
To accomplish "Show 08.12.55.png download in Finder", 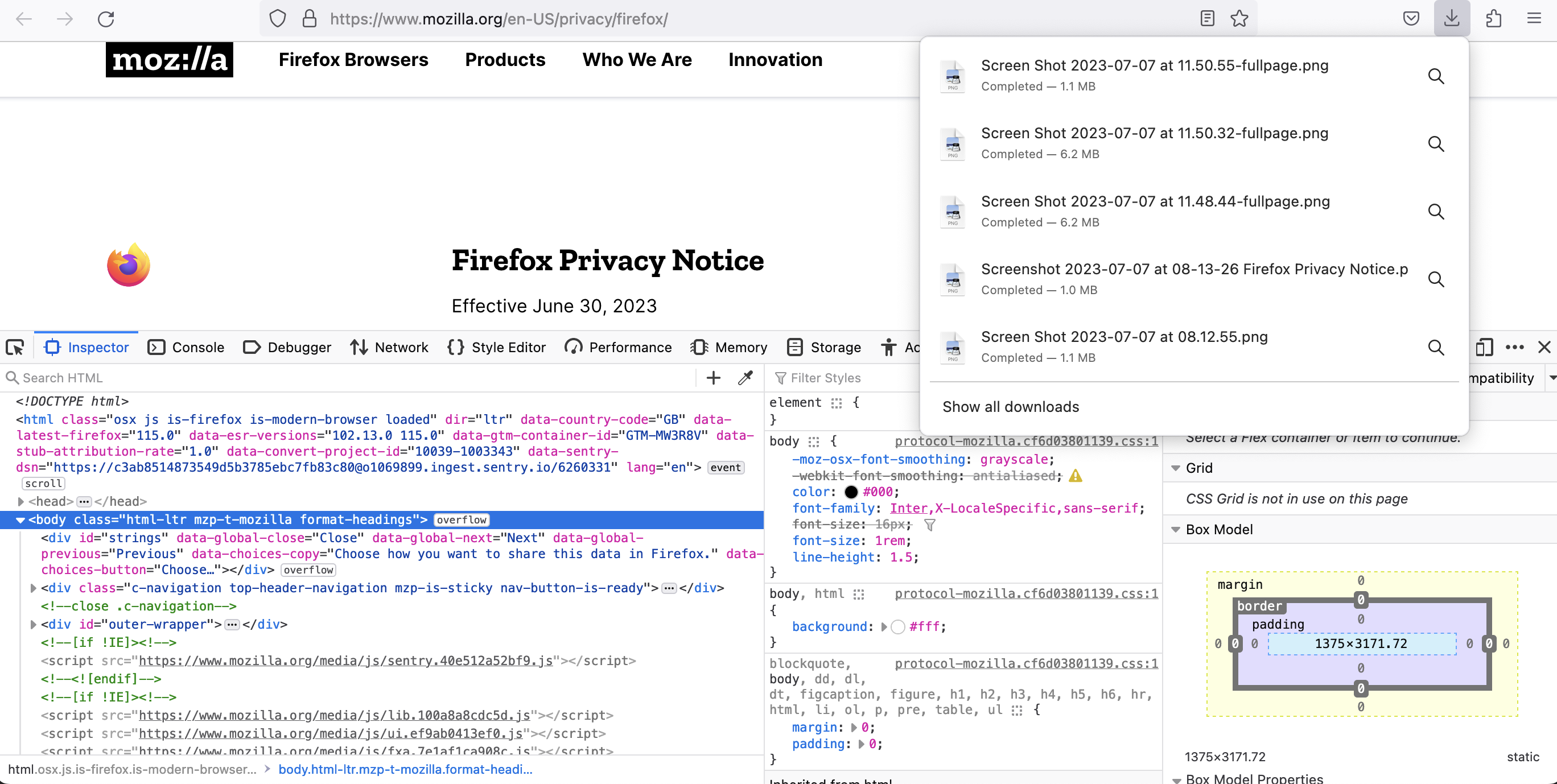I will coord(1436,348).
